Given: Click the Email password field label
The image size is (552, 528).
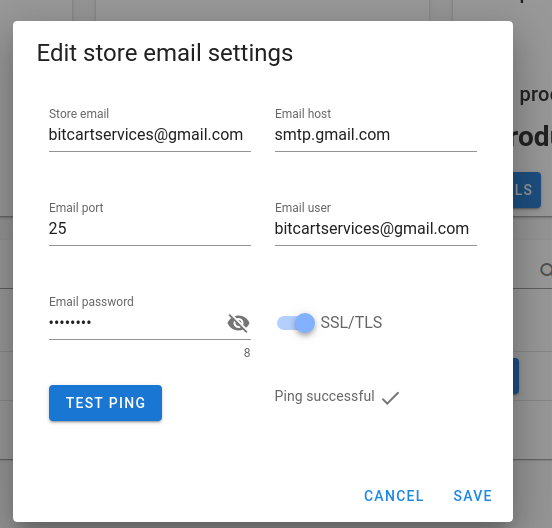Looking at the screenshot, I should (x=91, y=302).
